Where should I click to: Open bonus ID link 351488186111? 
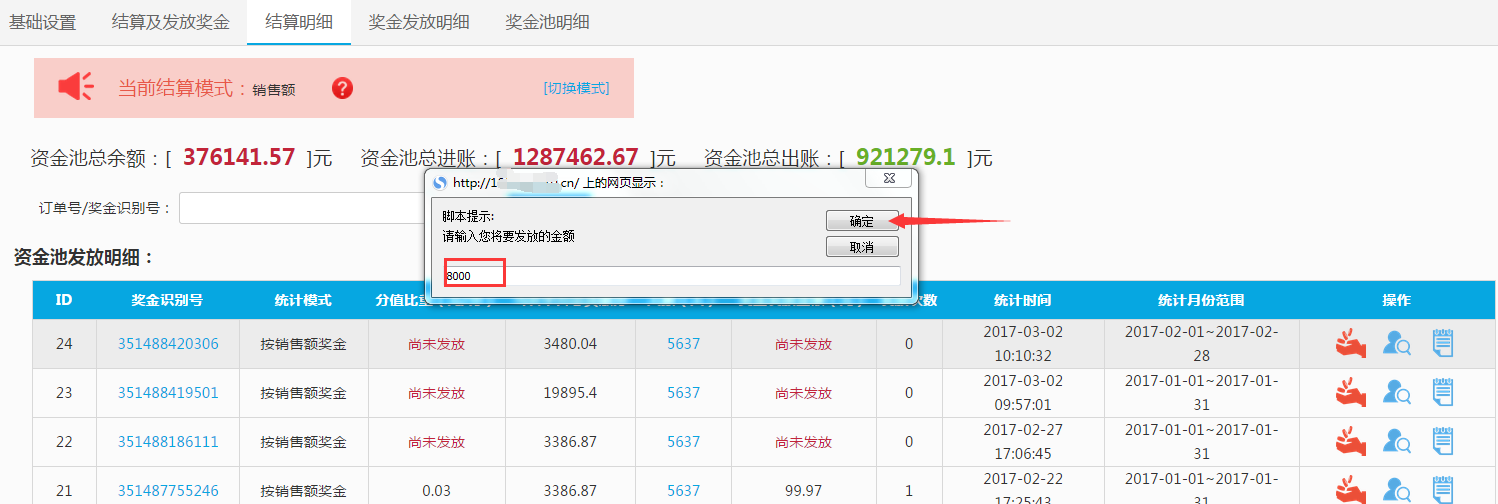click(168, 442)
